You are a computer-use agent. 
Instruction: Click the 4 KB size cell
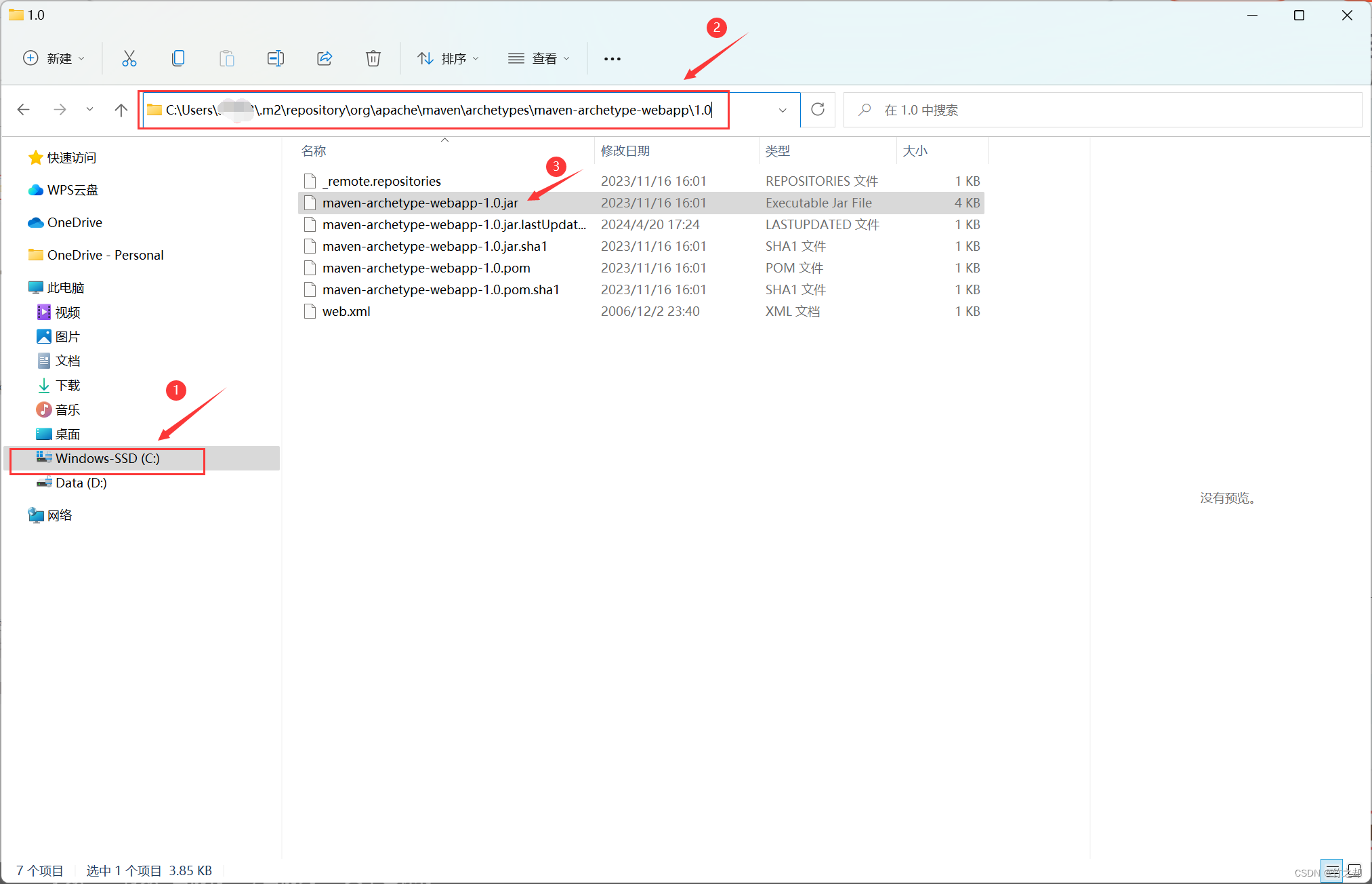point(968,203)
